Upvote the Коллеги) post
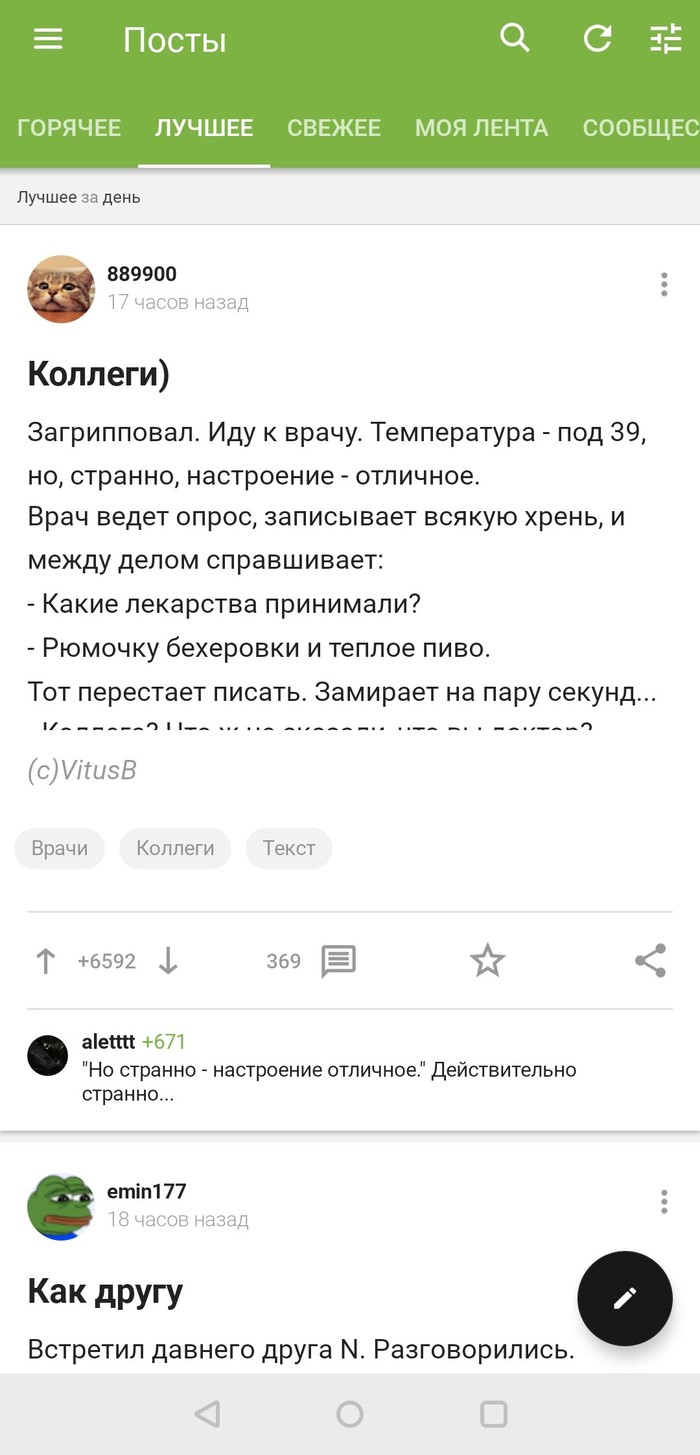 (x=45, y=961)
